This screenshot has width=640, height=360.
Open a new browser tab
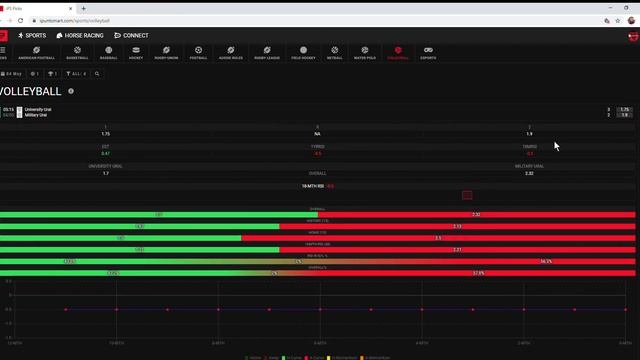point(83,8)
